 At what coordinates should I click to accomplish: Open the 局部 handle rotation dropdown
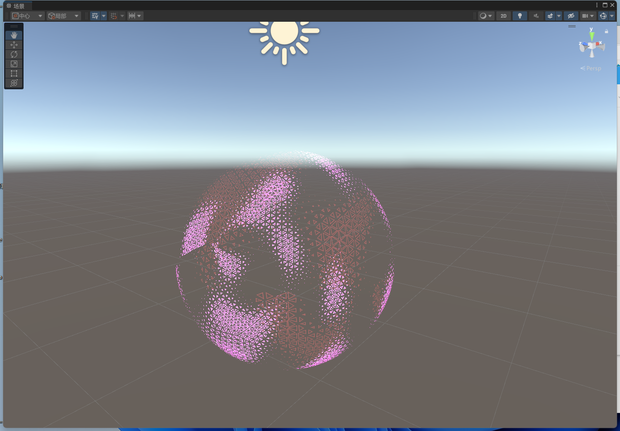(63, 16)
